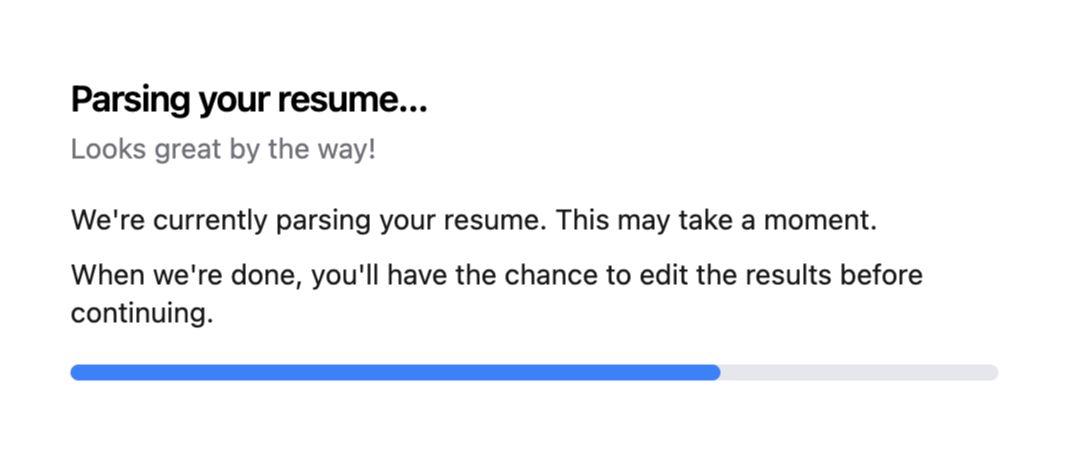Click the word "continuing." on the last line
This screenshot has height=451, width=1078.
[142, 314]
